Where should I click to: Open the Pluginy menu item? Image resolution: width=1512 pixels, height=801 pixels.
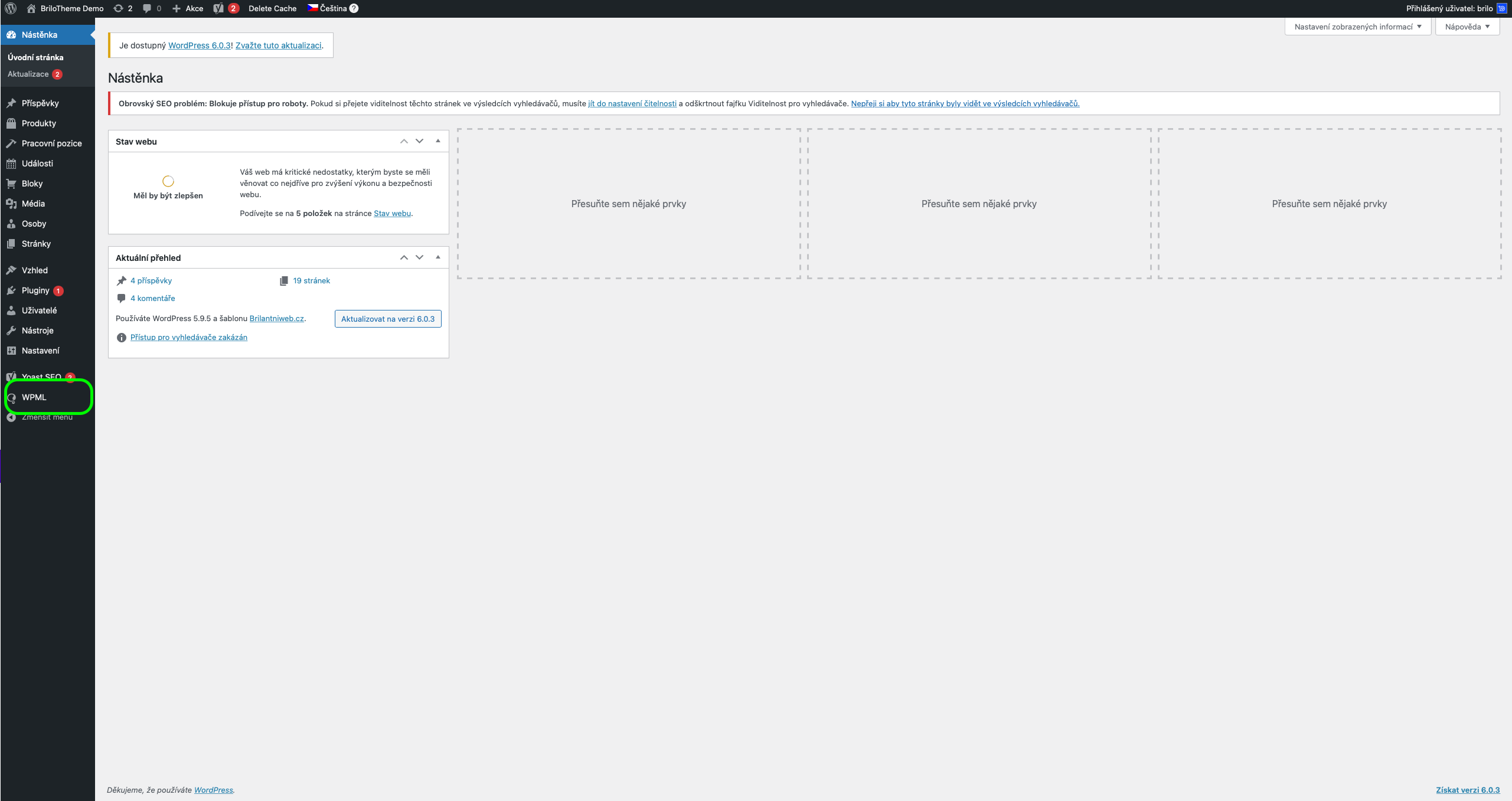(35, 290)
